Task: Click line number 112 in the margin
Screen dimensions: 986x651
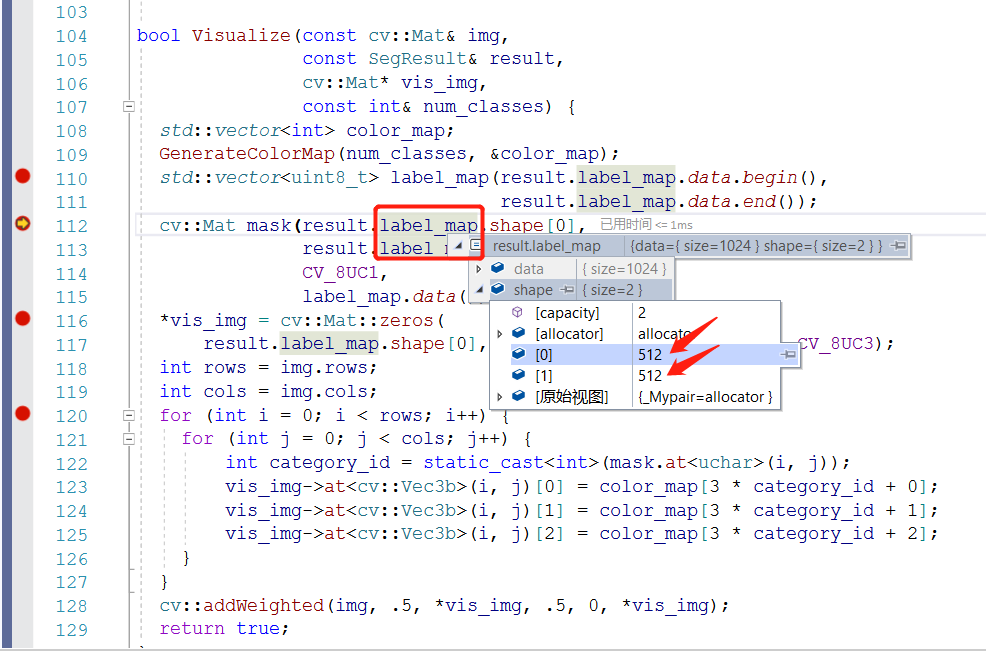Action: [71, 226]
